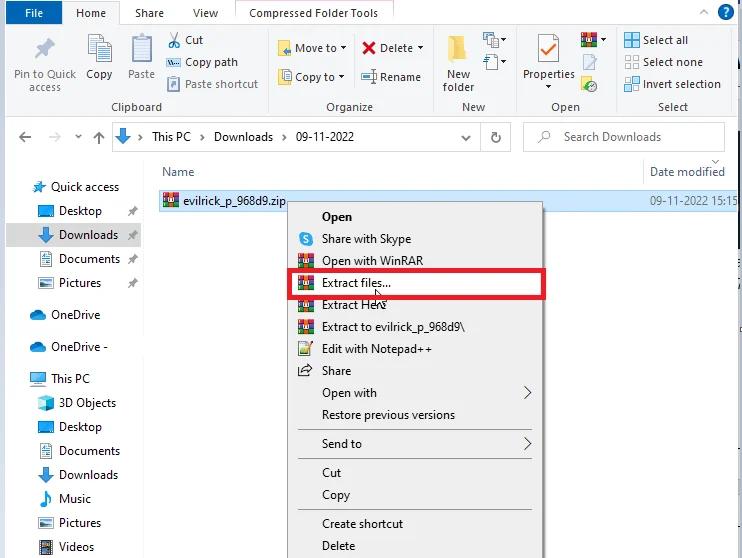Open Music folder under This PC
The height and width of the screenshot is (558, 742).
pyautogui.click(x=65, y=499)
